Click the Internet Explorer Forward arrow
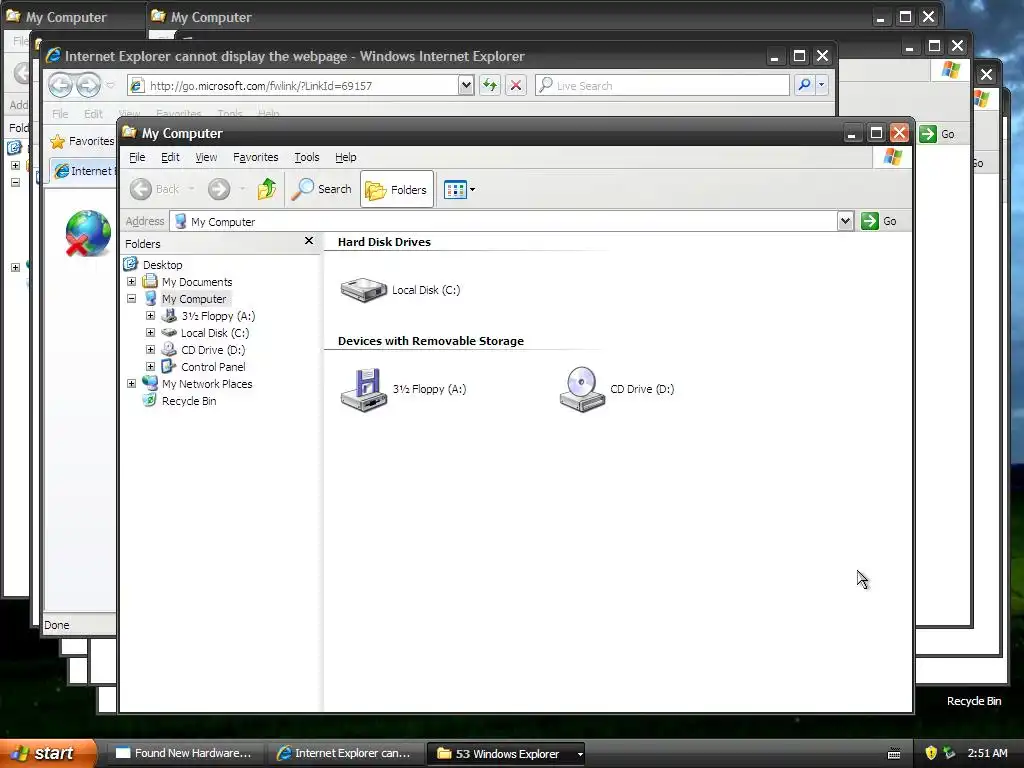 88,85
